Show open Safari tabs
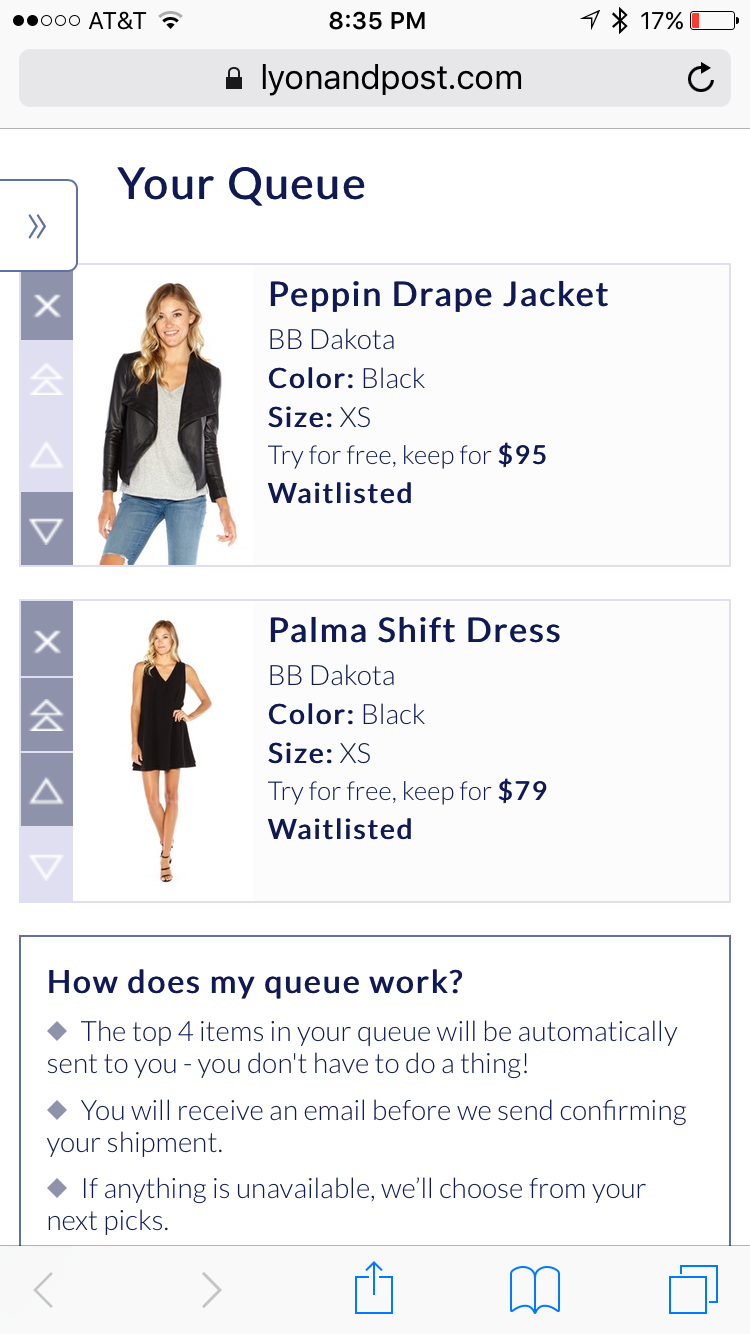Screen dimensions: 750x1334 click(x=692, y=1288)
